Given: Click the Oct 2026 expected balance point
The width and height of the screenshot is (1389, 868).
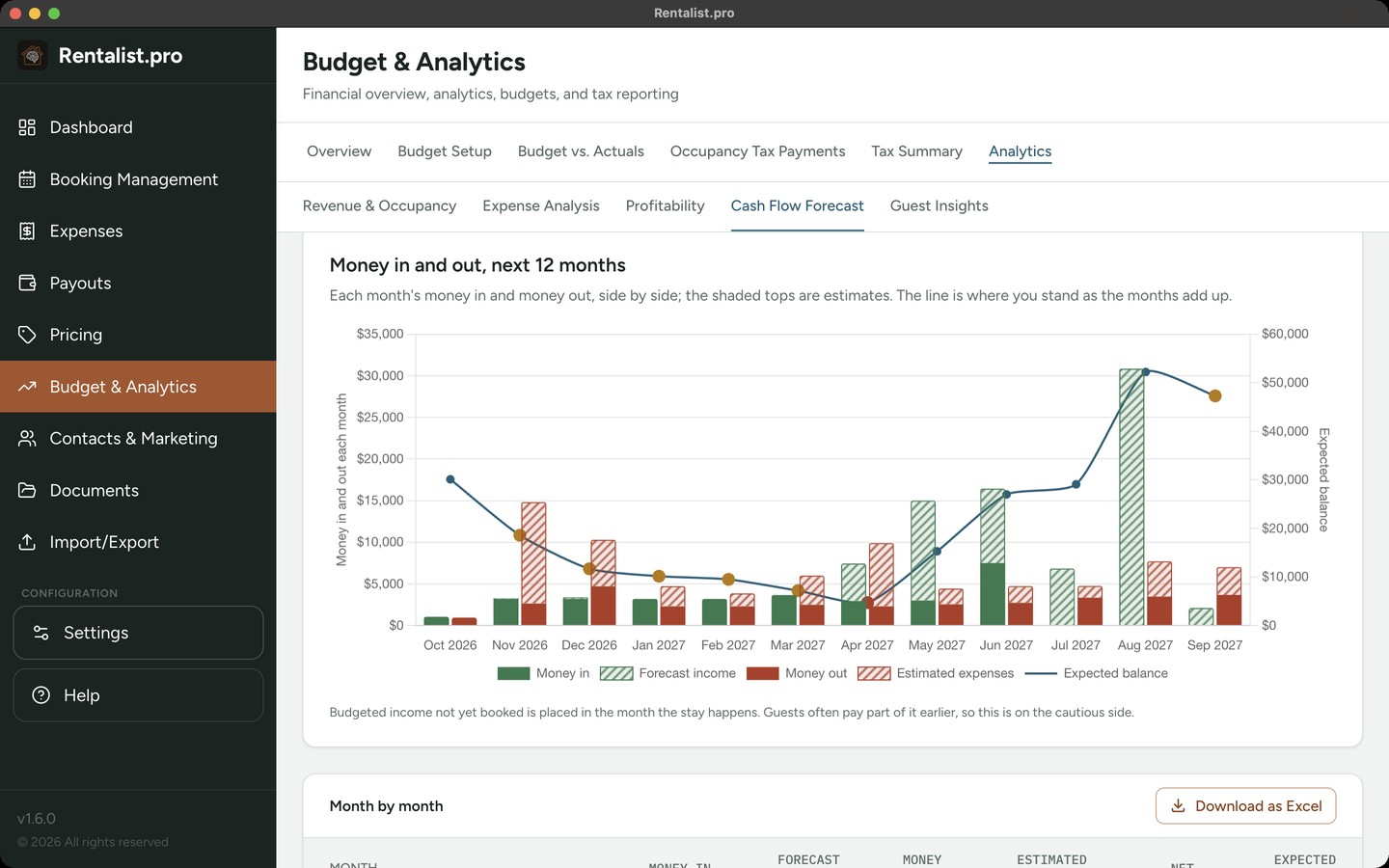Looking at the screenshot, I should (x=450, y=479).
